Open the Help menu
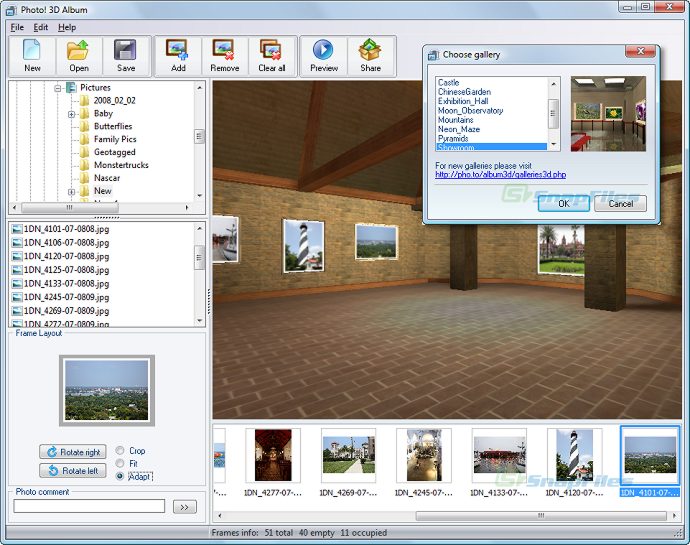Screen dimensions: 690x545 point(67,27)
